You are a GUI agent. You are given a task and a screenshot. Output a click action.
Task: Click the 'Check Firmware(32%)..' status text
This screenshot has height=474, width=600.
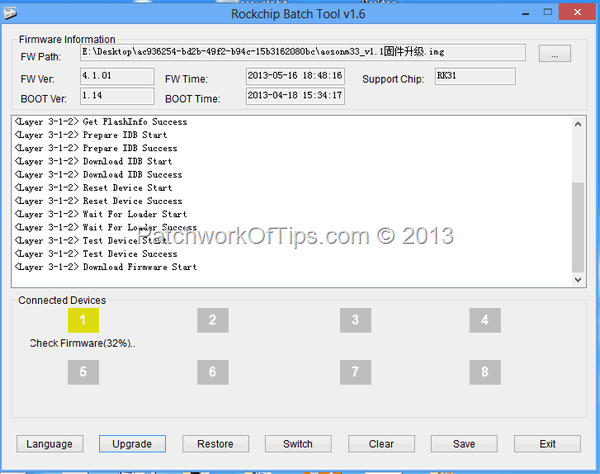83,344
